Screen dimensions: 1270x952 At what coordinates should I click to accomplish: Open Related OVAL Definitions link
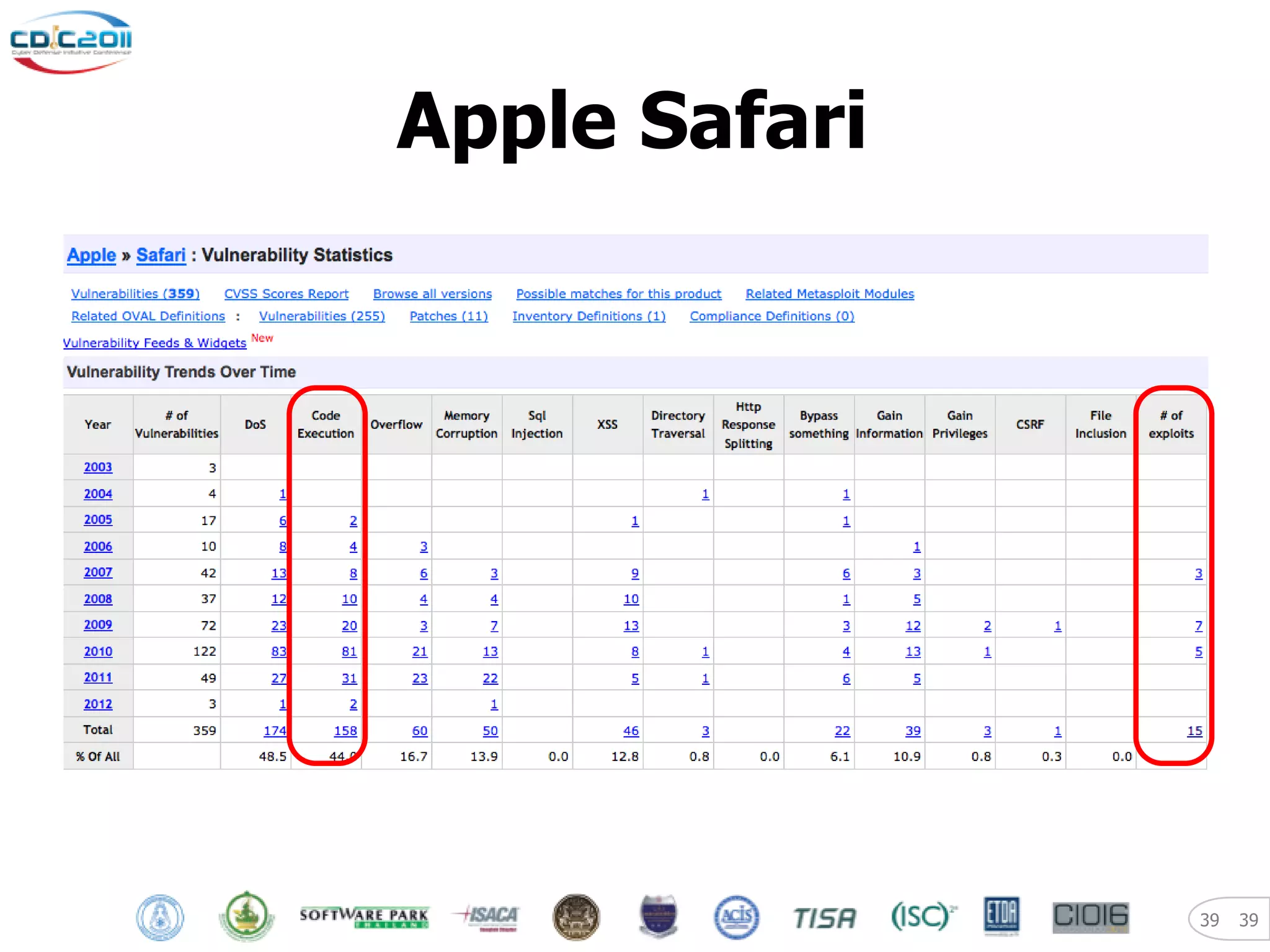point(148,316)
